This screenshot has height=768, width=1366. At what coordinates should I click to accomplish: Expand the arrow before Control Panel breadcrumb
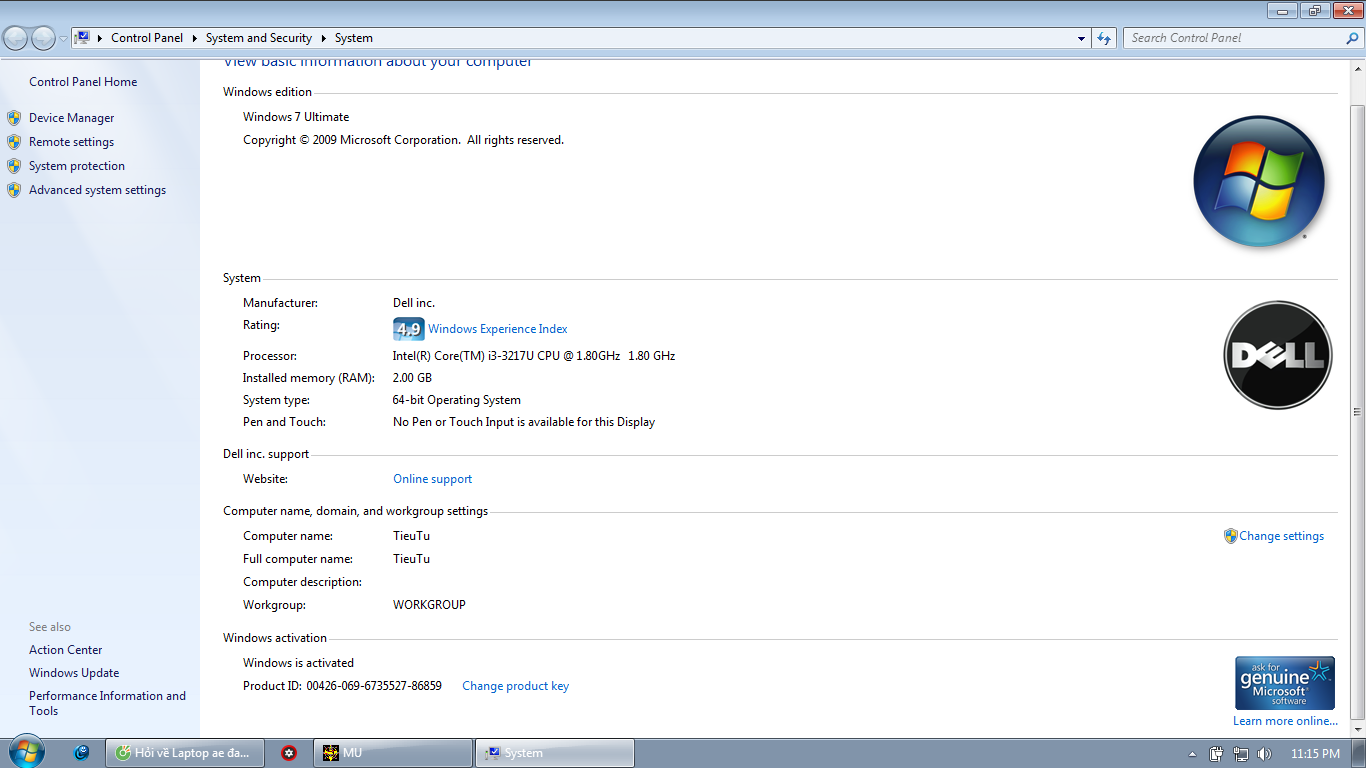click(x=101, y=38)
